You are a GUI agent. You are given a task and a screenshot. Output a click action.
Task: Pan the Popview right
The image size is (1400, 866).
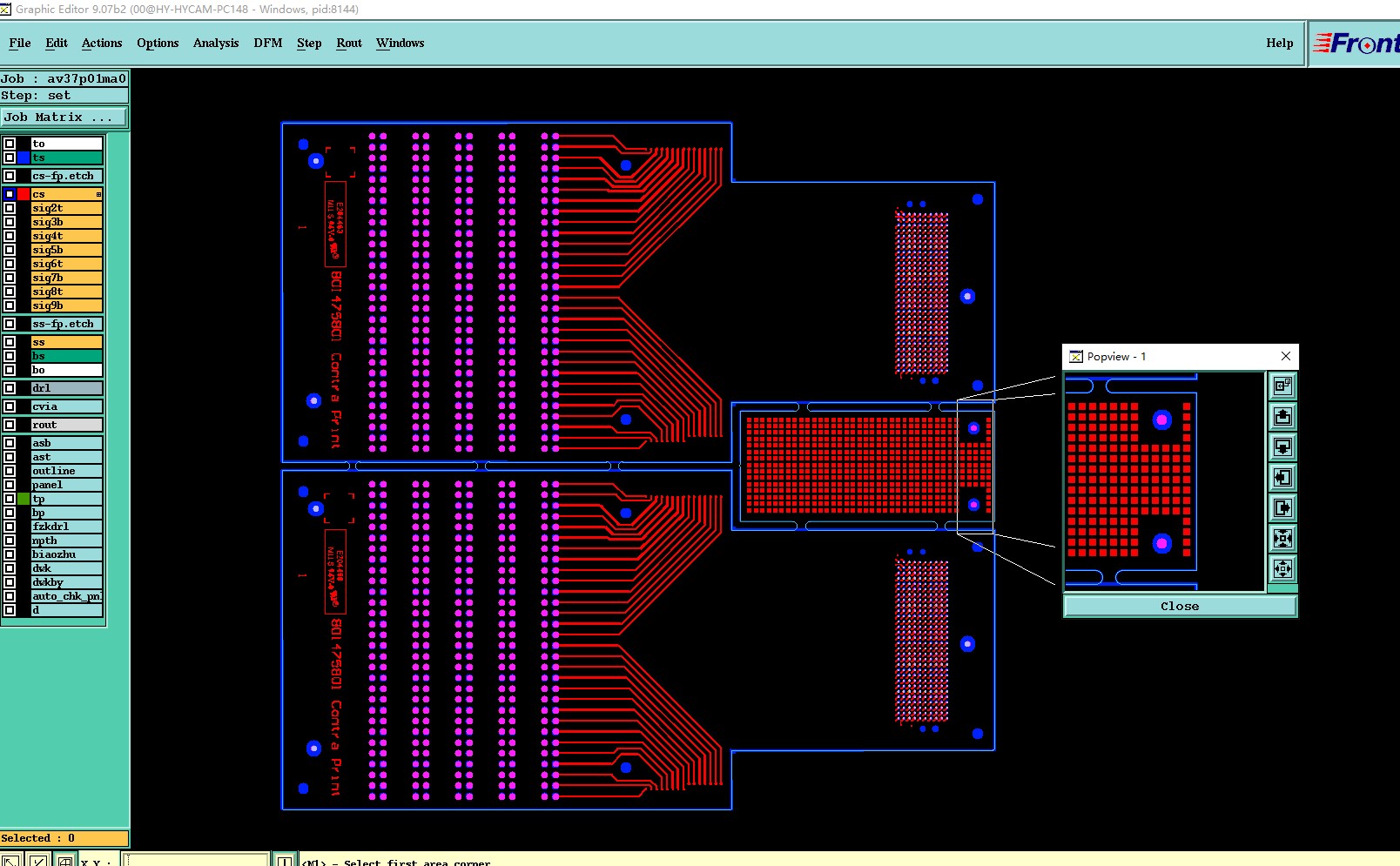1282,507
